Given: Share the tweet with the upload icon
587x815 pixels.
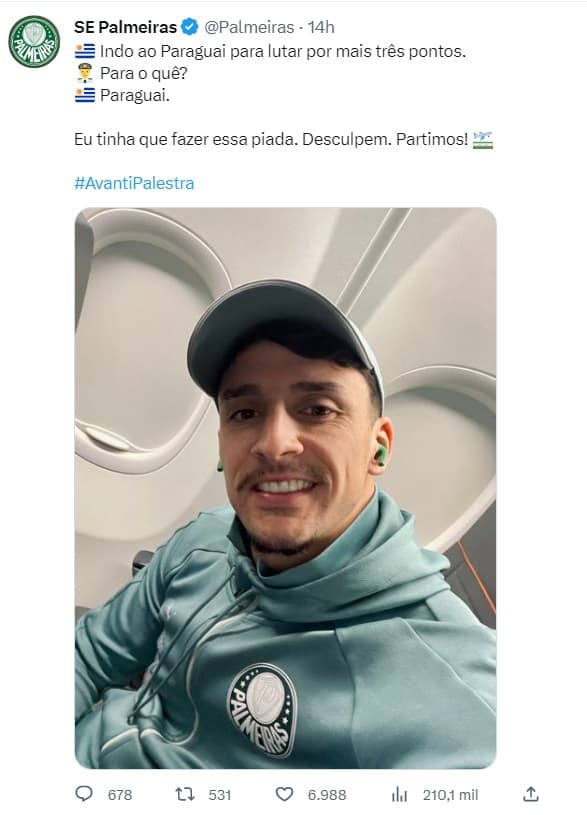Looking at the screenshot, I should [x=530, y=794].
